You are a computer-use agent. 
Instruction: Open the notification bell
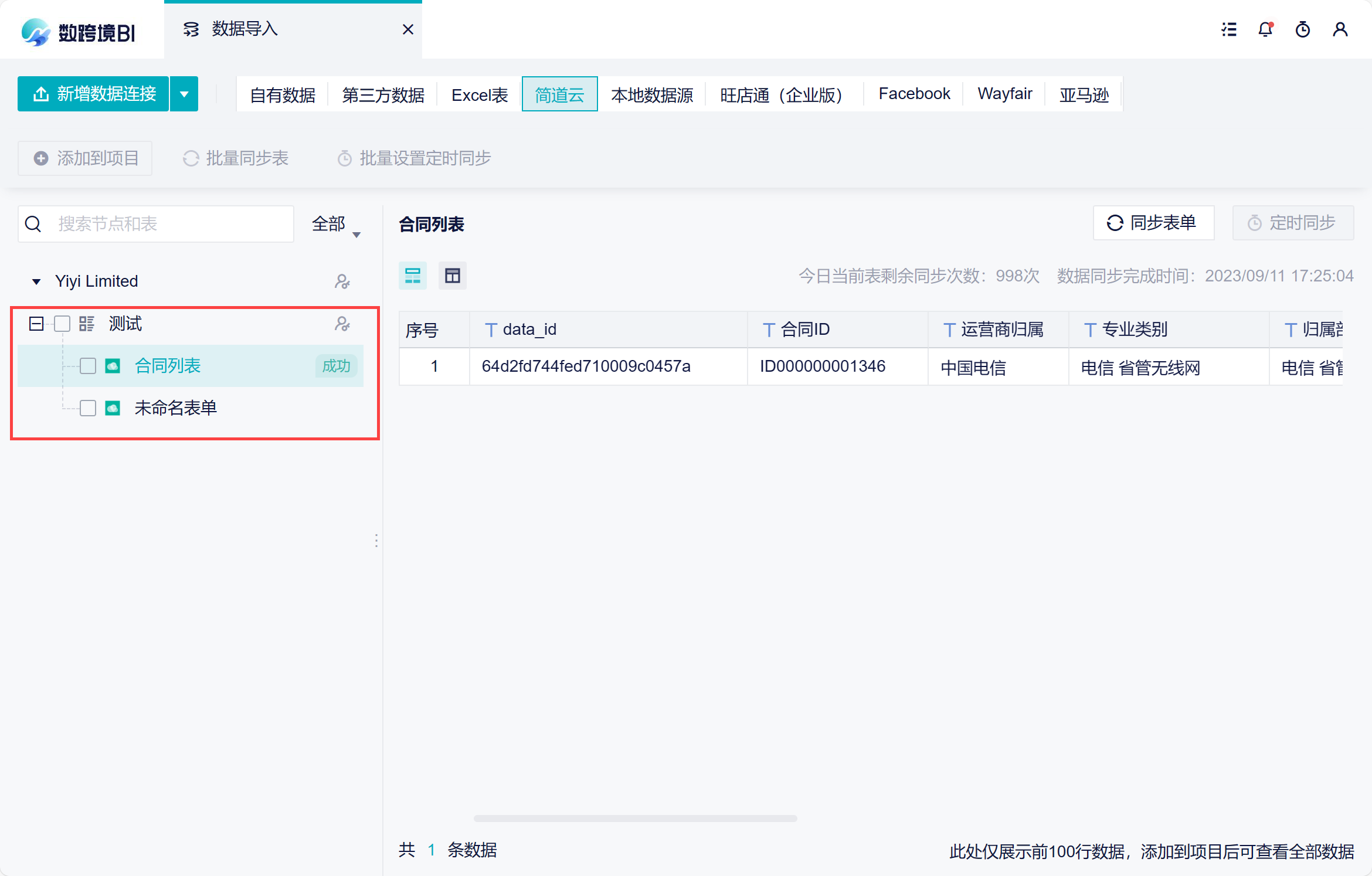click(1266, 29)
